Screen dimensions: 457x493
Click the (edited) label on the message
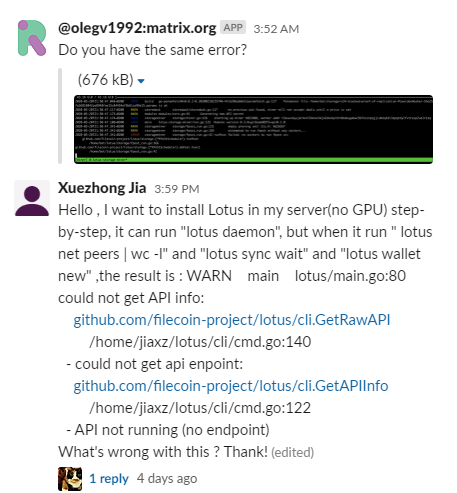pos(293,453)
